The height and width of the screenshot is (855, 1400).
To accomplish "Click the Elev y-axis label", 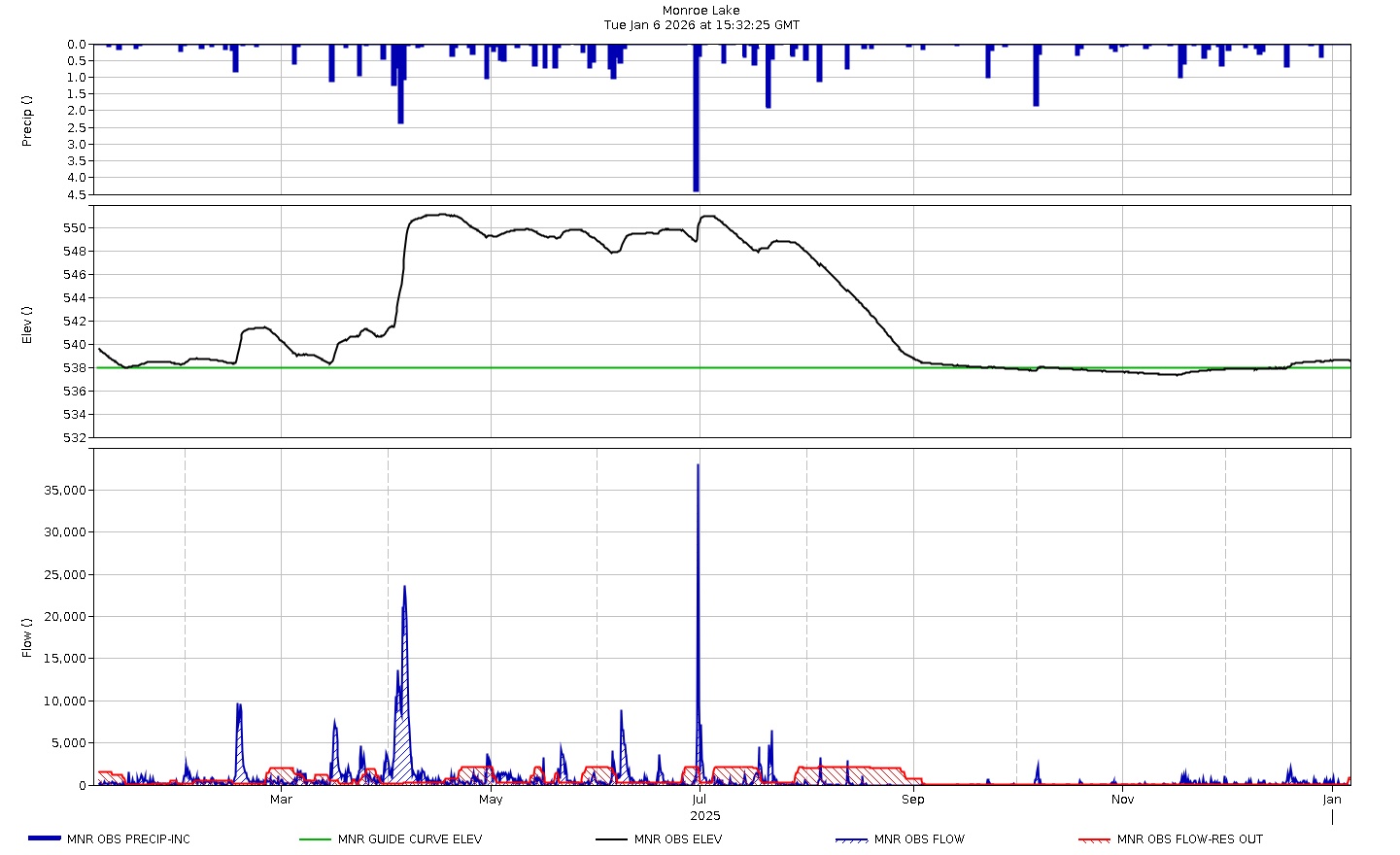I will (27, 325).
